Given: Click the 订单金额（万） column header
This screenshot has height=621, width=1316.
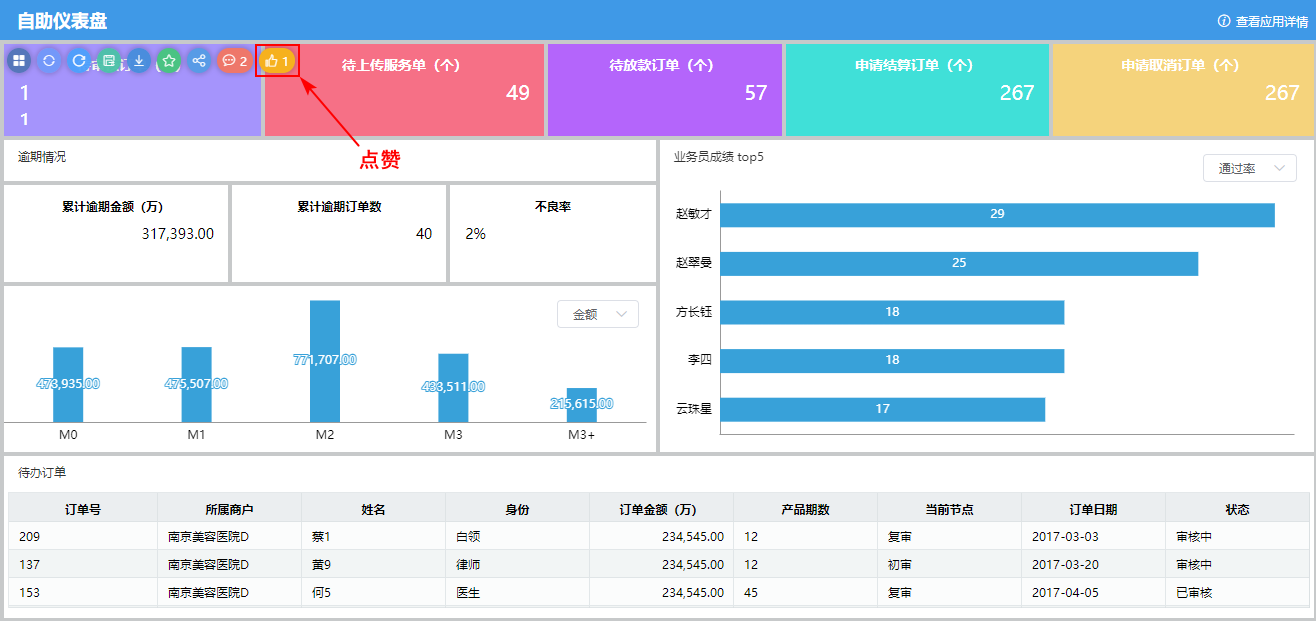Looking at the screenshot, I should click(x=661, y=508).
